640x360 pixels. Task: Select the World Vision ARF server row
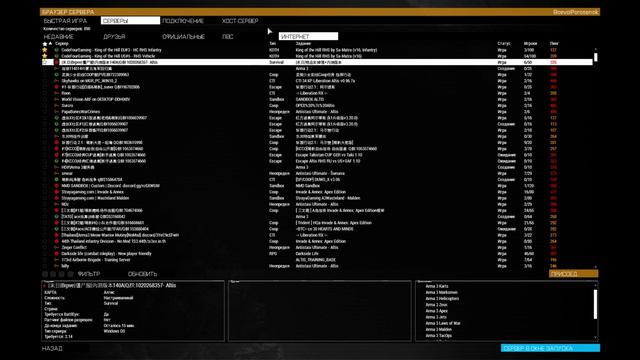click(318, 99)
